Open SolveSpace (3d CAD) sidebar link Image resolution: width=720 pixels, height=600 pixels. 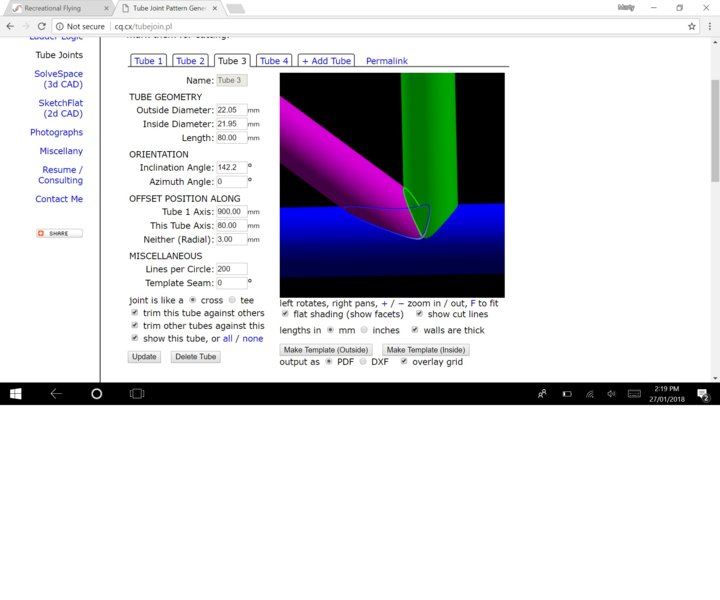click(x=59, y=79)
